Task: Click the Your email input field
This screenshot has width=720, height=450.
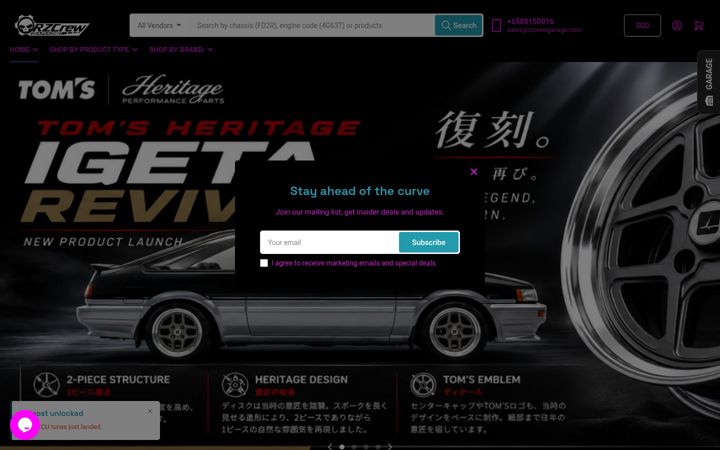Action: [329, 242]
